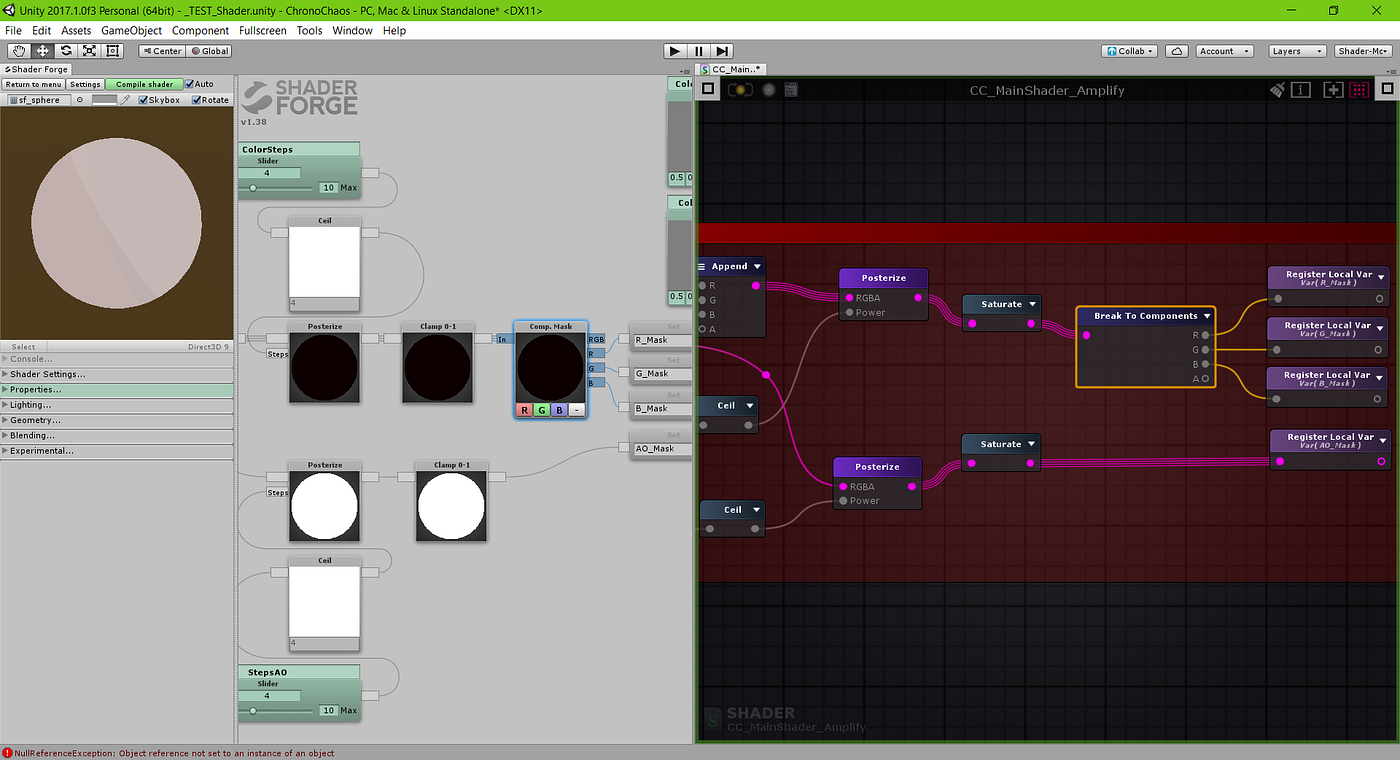
Task: Select the Scale tool in Unity's toolbar
Action: point(90,50)
